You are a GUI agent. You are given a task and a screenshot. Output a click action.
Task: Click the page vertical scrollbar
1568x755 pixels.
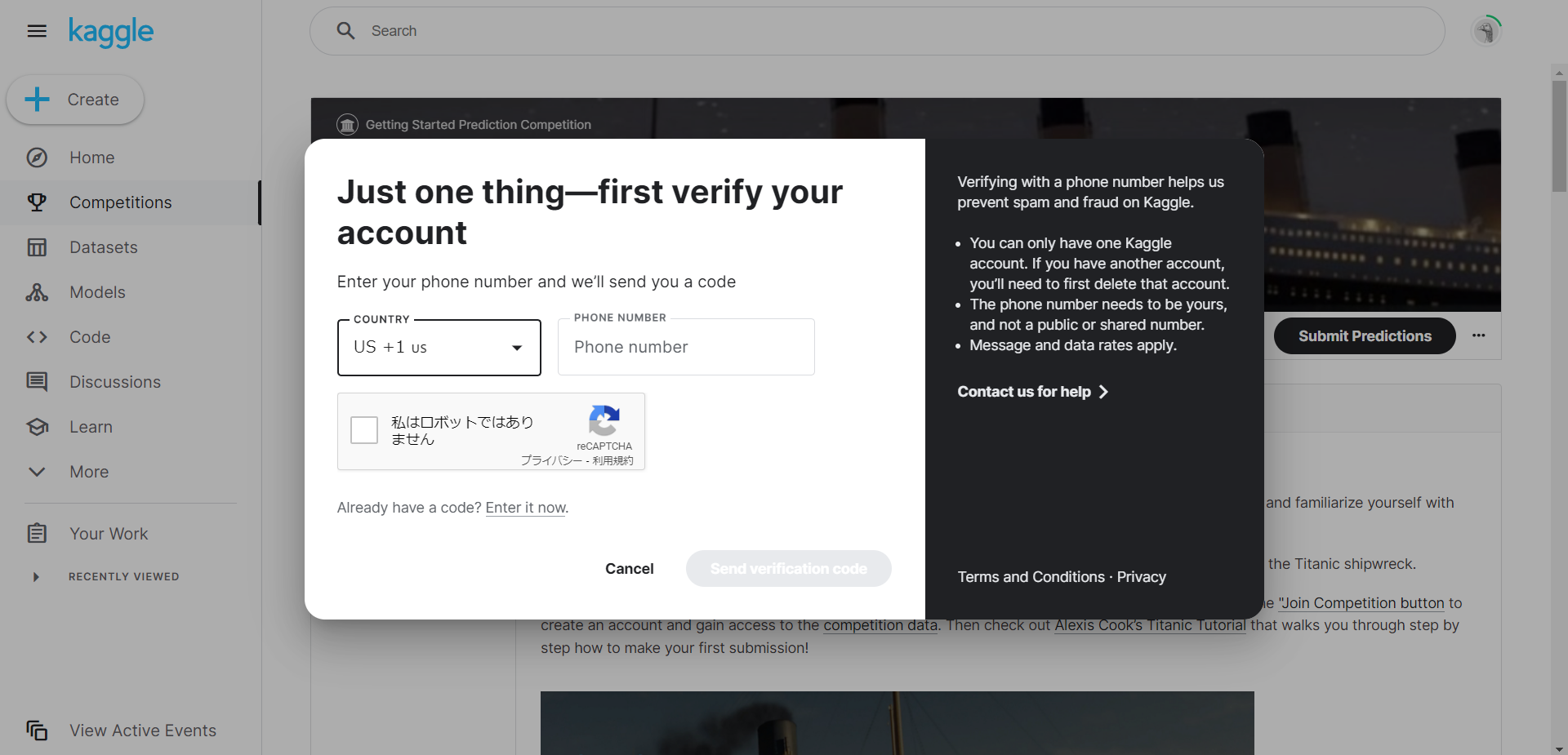tap(1559, 135)
